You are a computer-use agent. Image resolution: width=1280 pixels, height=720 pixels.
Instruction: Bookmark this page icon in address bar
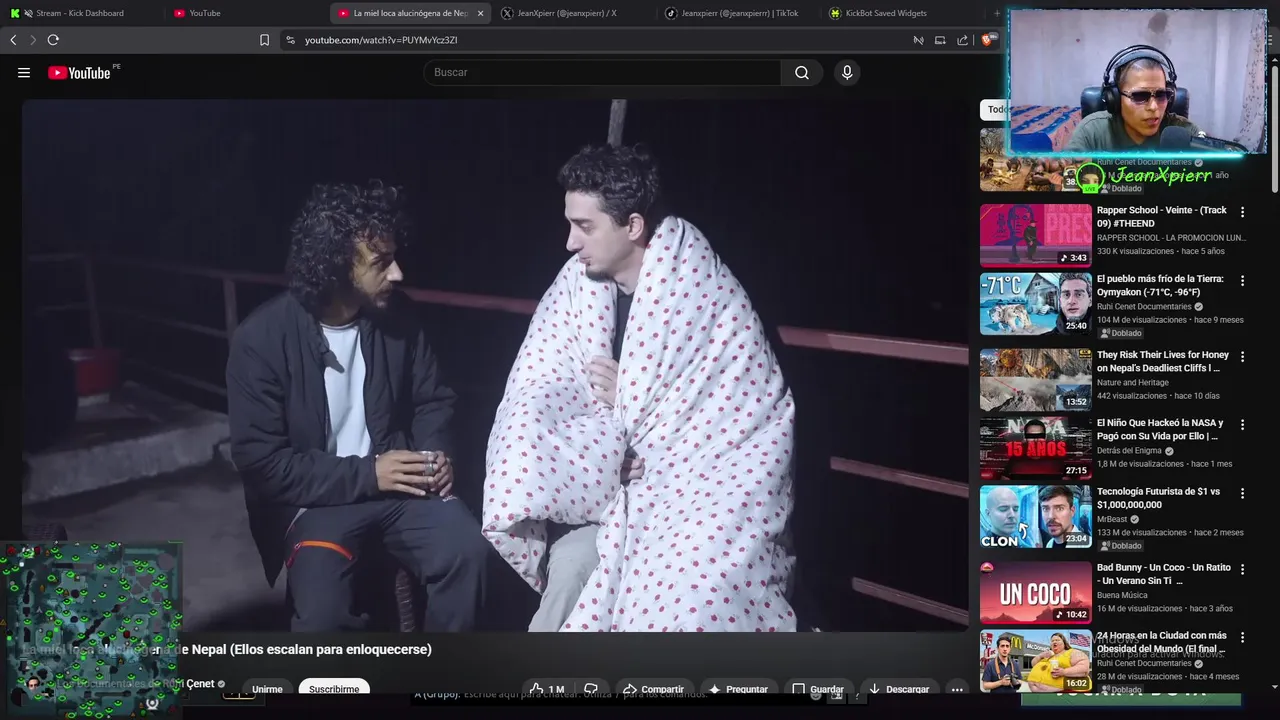coord(264,40)
